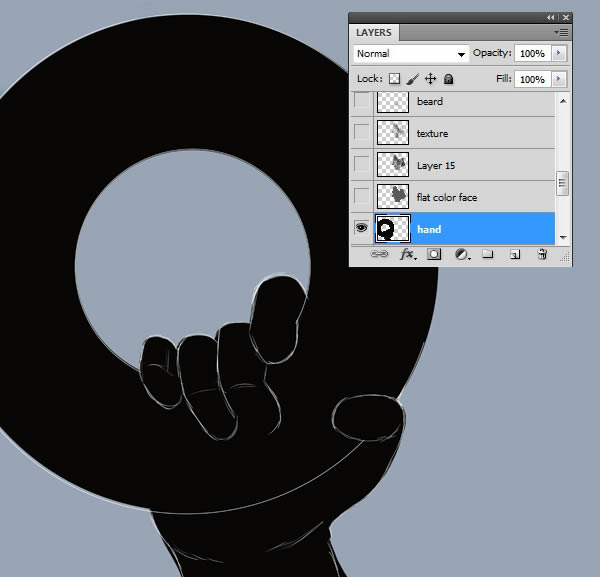The height and width of the screenshot is (577, 600).
Task: Show the texture layer
Action: 362,132
